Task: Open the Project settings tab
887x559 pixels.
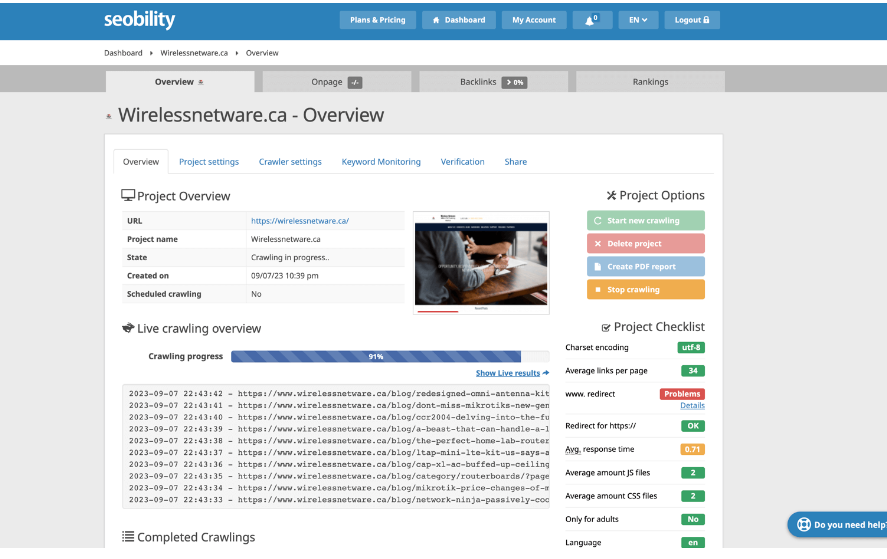Action: click(x=209, y=162)
